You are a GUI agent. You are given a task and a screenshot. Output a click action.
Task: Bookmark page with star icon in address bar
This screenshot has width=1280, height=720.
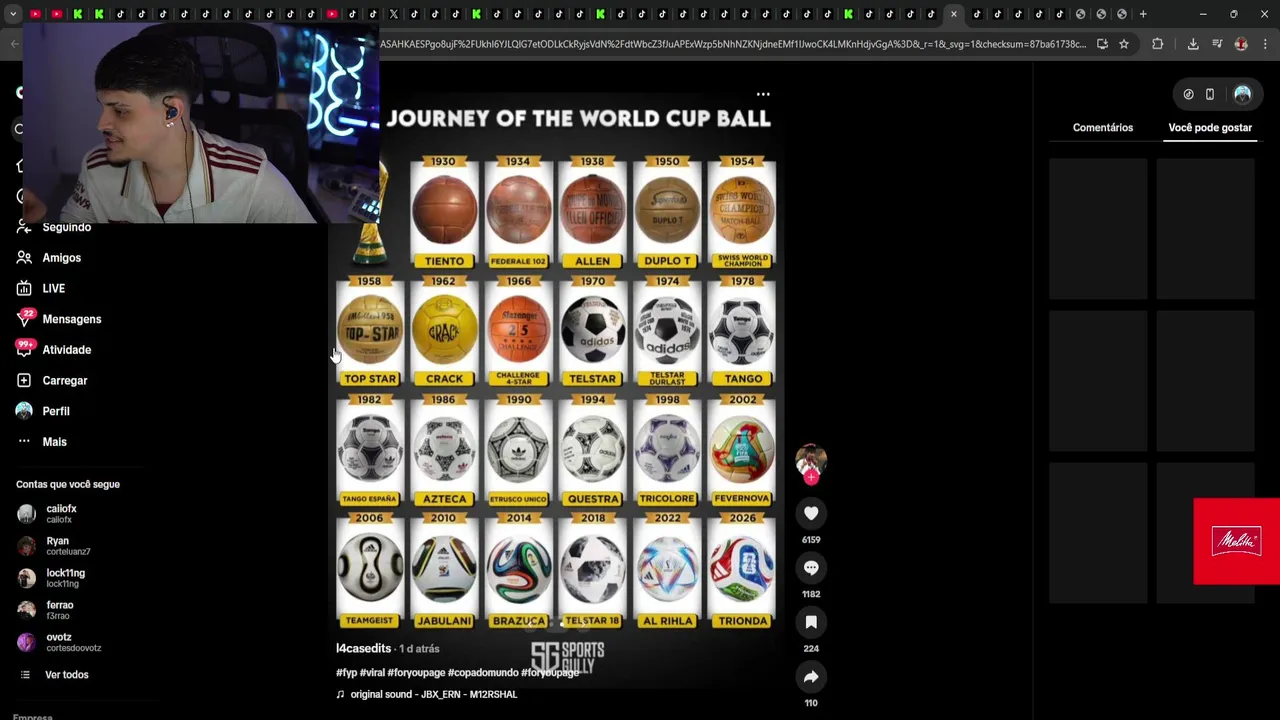[x=1124, y=44]
